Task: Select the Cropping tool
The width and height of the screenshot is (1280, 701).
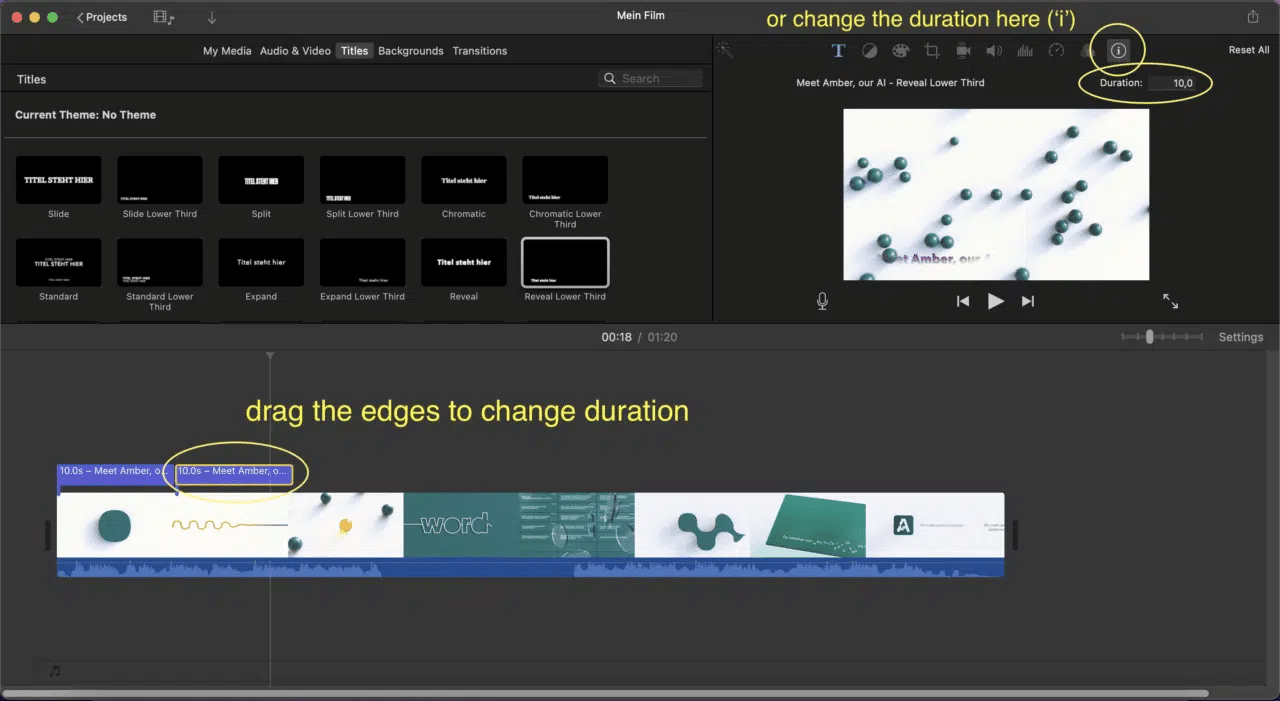Action: [932, 51]
